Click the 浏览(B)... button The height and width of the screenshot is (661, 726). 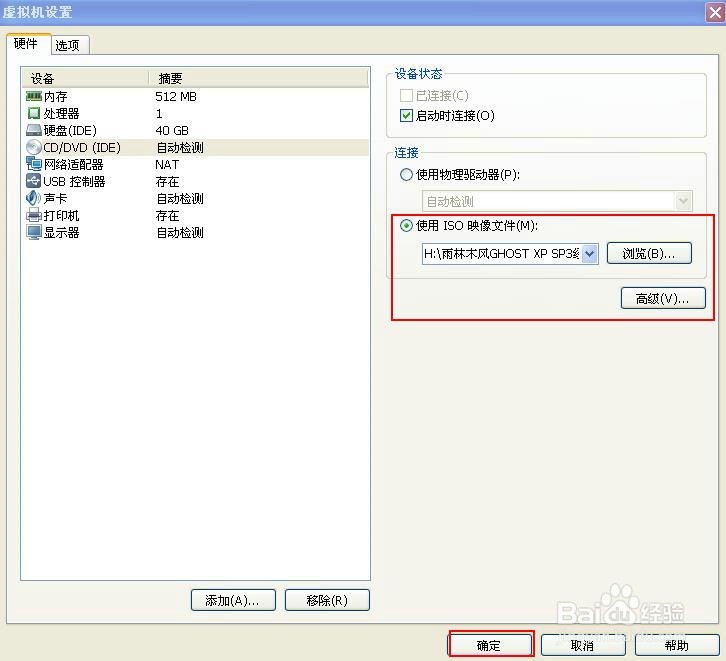point(649,253)
